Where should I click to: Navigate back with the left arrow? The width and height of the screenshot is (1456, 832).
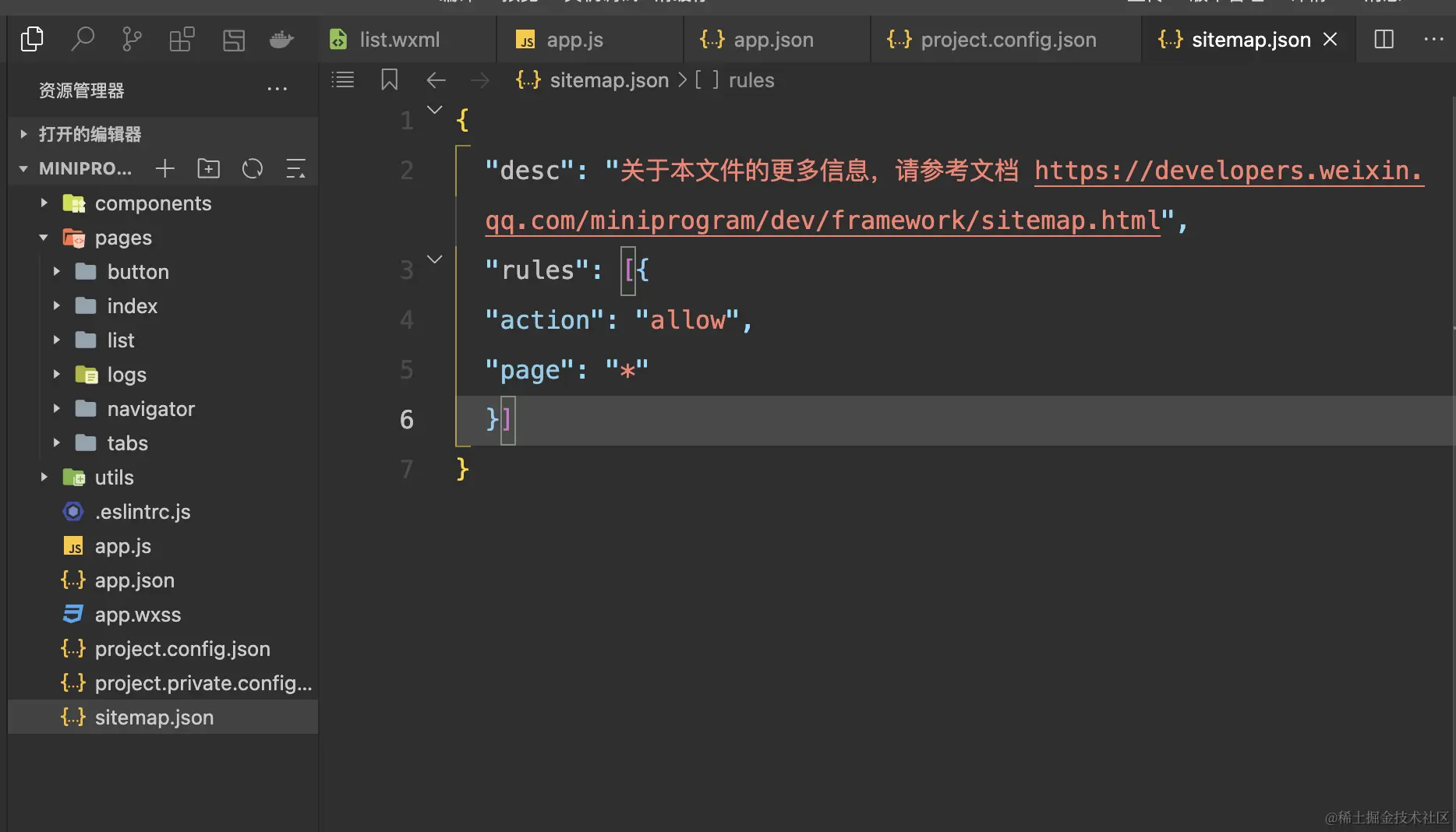pyautogui.click(x=436, y=79)
